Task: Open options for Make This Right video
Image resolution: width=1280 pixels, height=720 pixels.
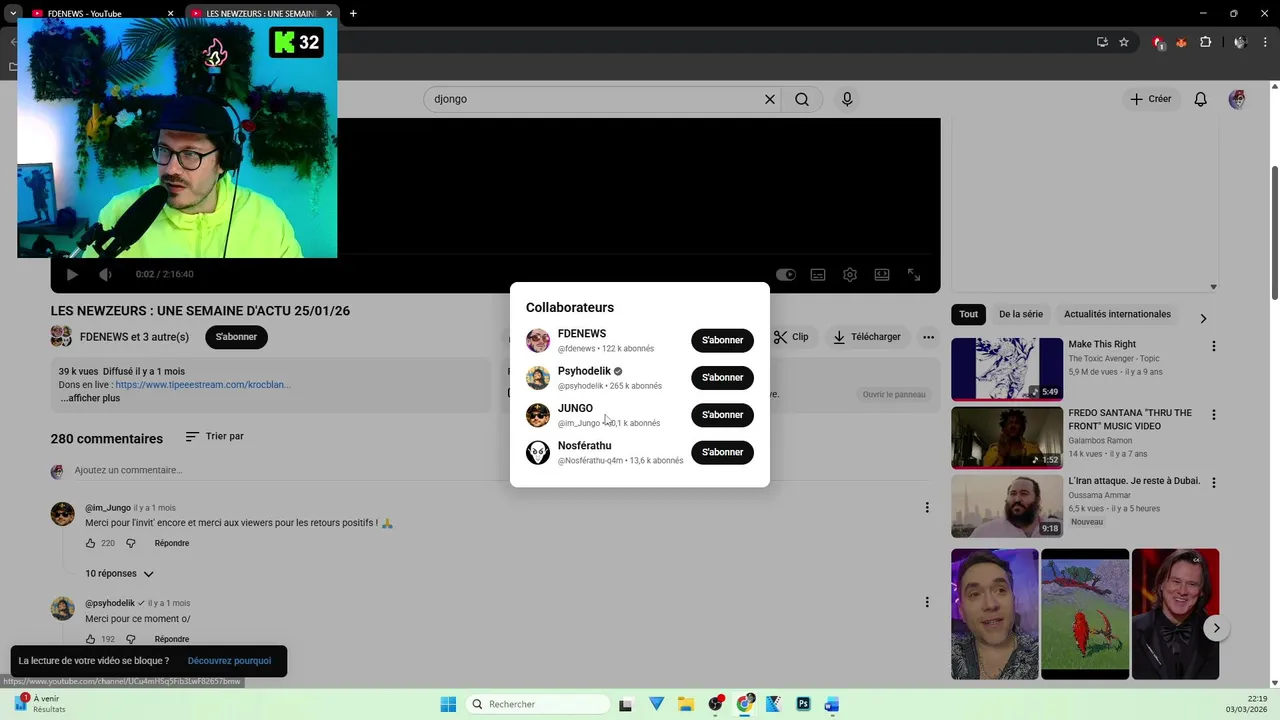Action: point(1214,346)
